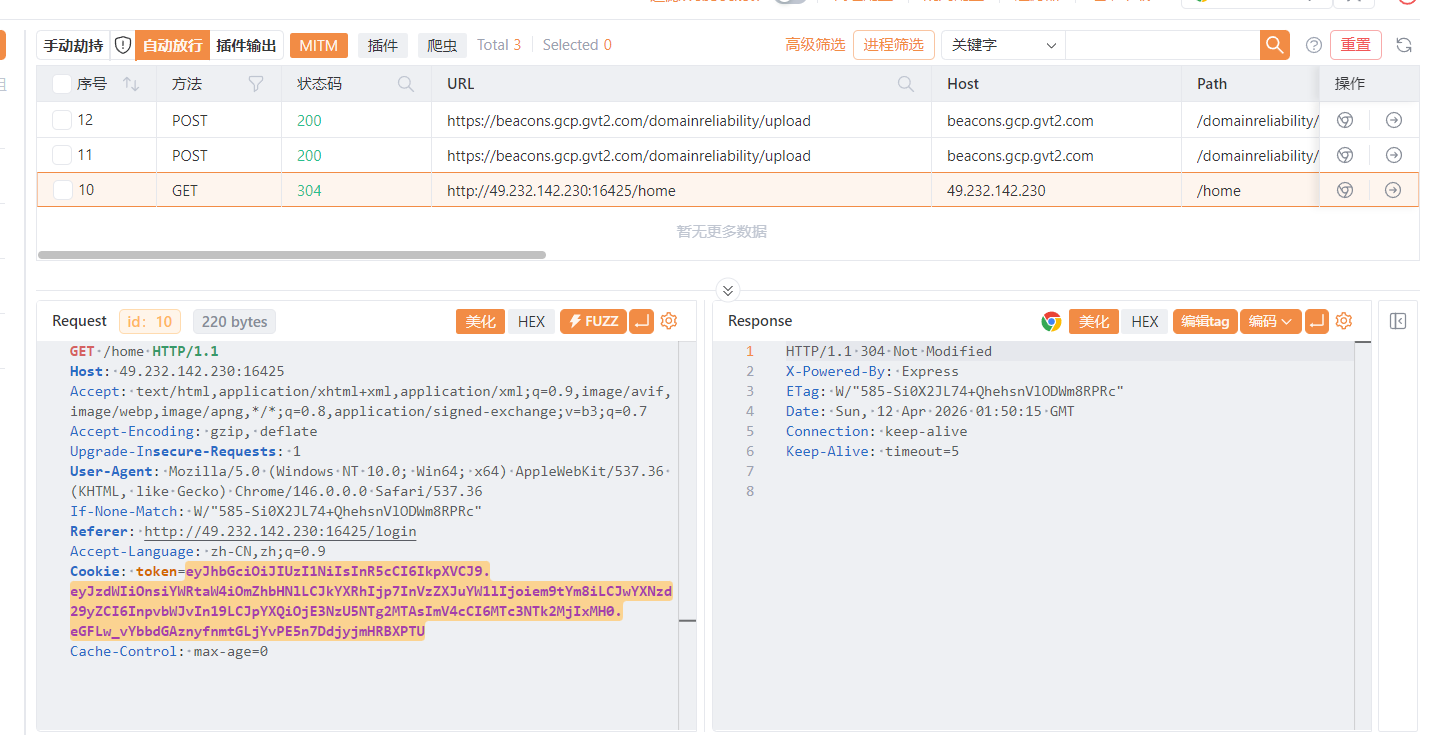This screenshot has width=1430, height=735.
Task: Select 自动放行 mode
Action: (x=172, y=45)
